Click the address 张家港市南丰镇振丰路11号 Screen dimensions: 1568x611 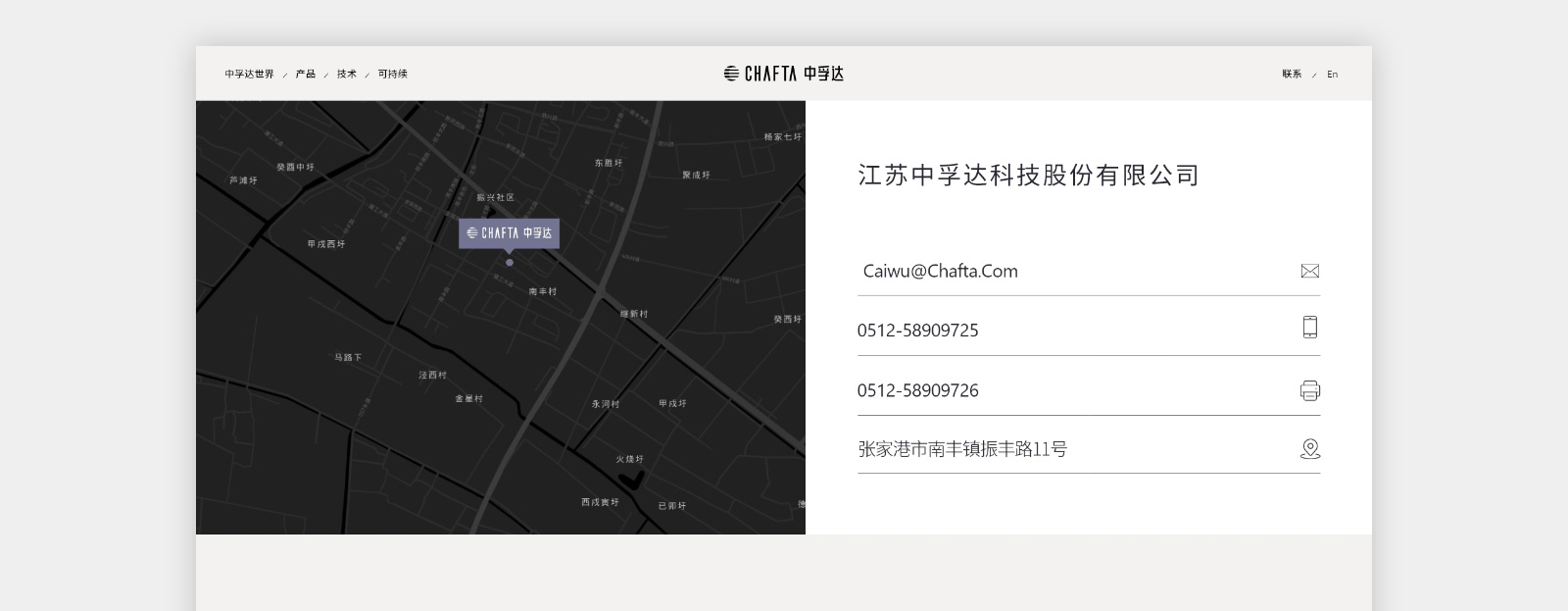click(x=962, y=449)
